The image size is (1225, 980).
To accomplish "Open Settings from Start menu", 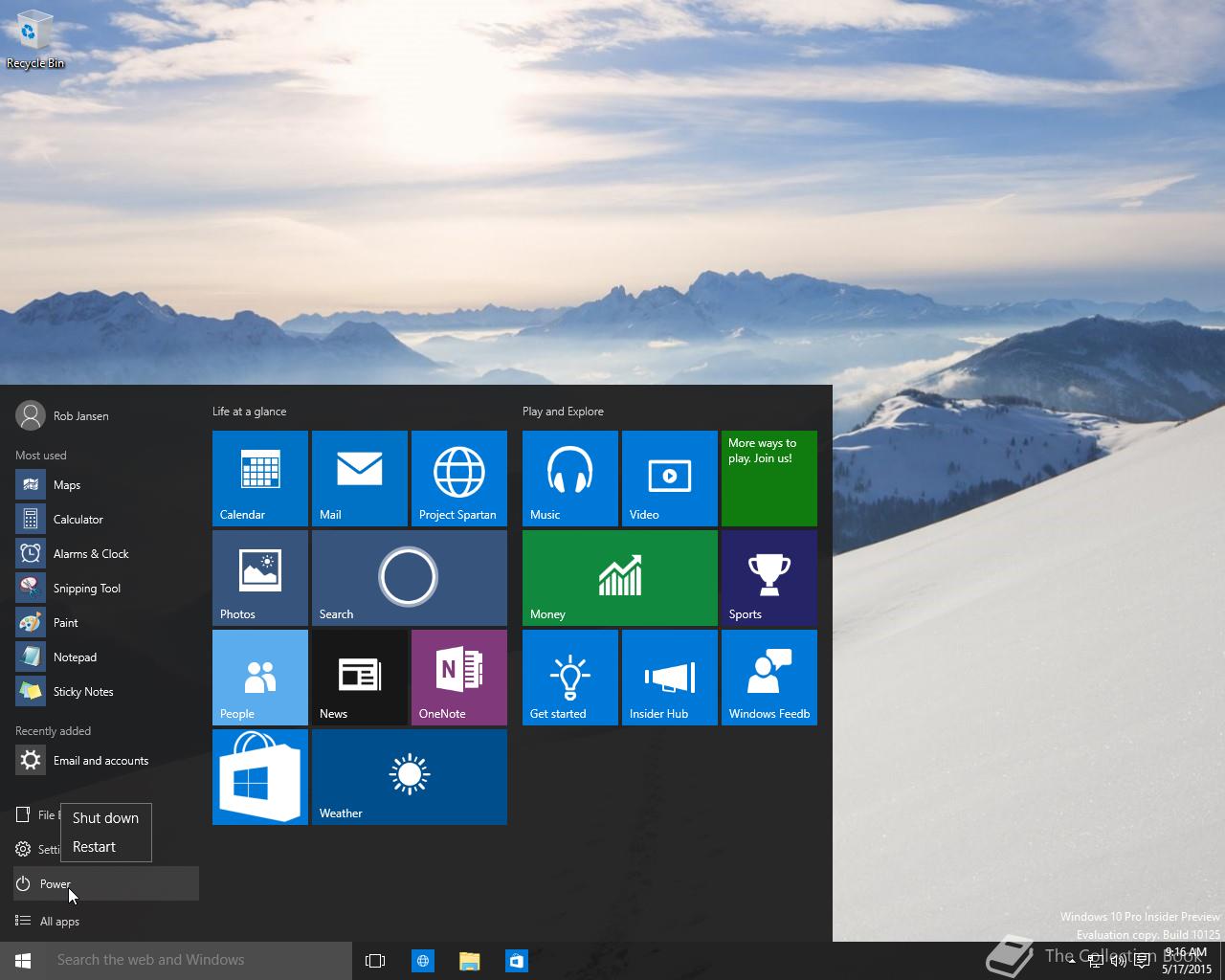I will (x=36, y=849).
